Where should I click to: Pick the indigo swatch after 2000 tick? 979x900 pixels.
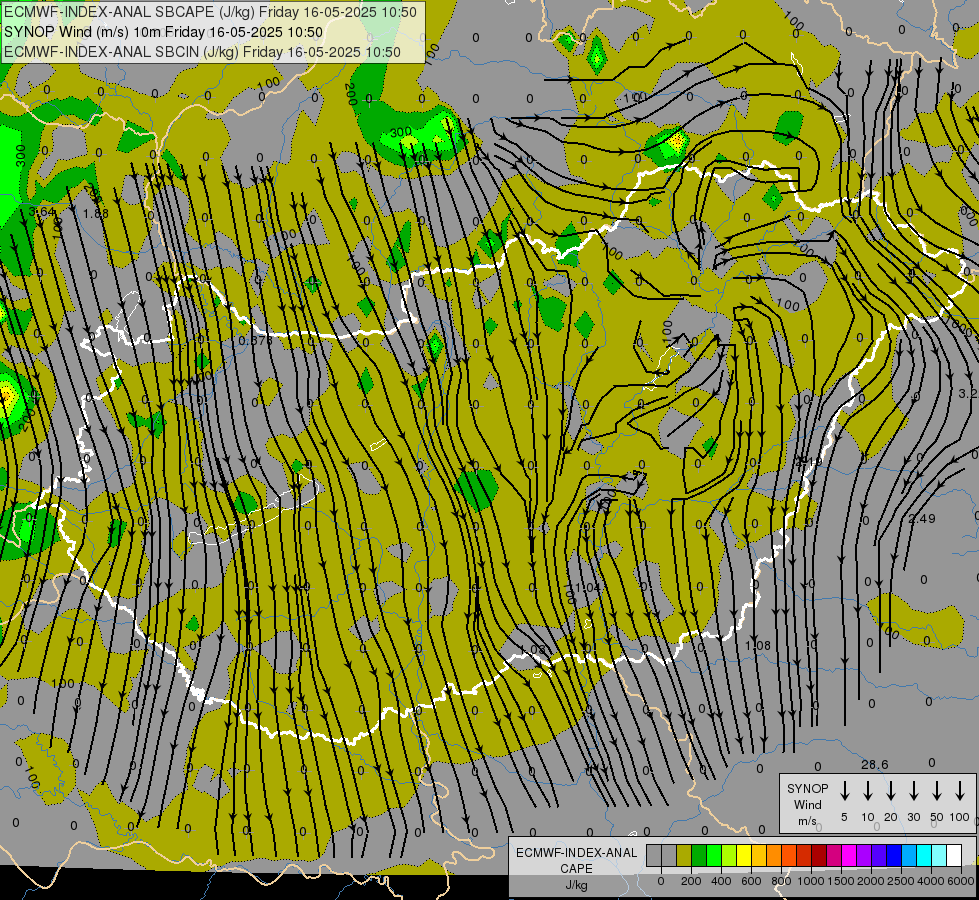(x=878, y=855)
